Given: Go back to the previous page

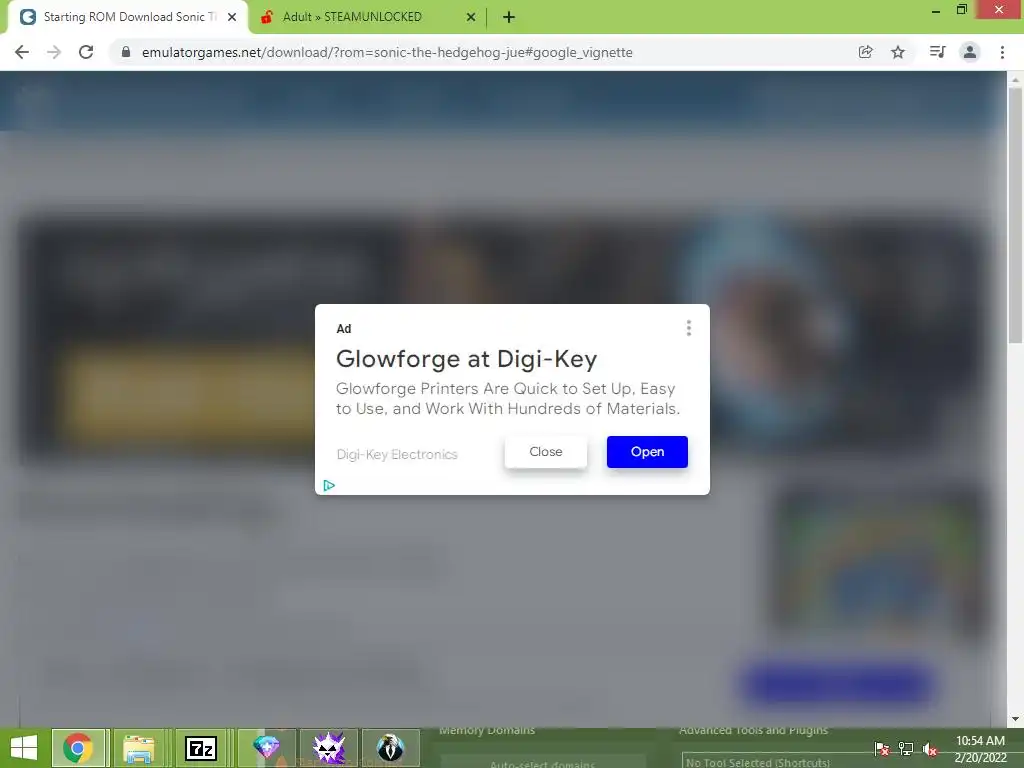Looking at the screenshot, I should coord(22,52).
